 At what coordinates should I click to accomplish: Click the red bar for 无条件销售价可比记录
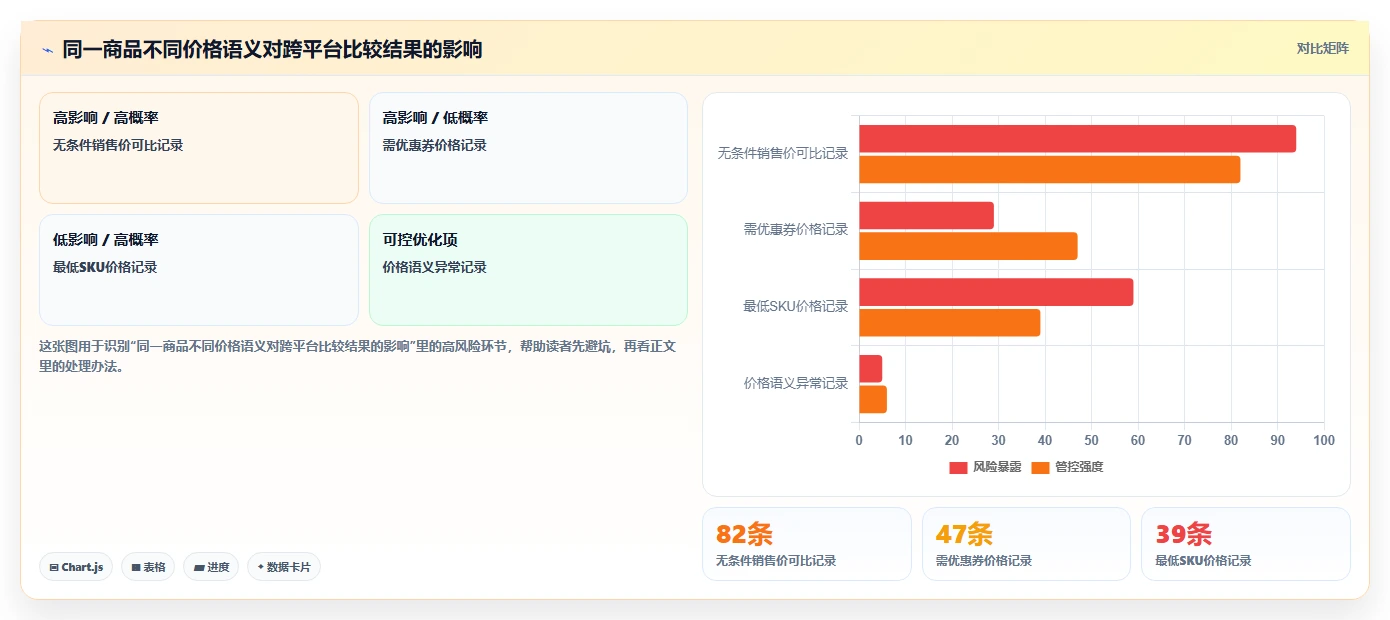click(x=1077, y=139)
